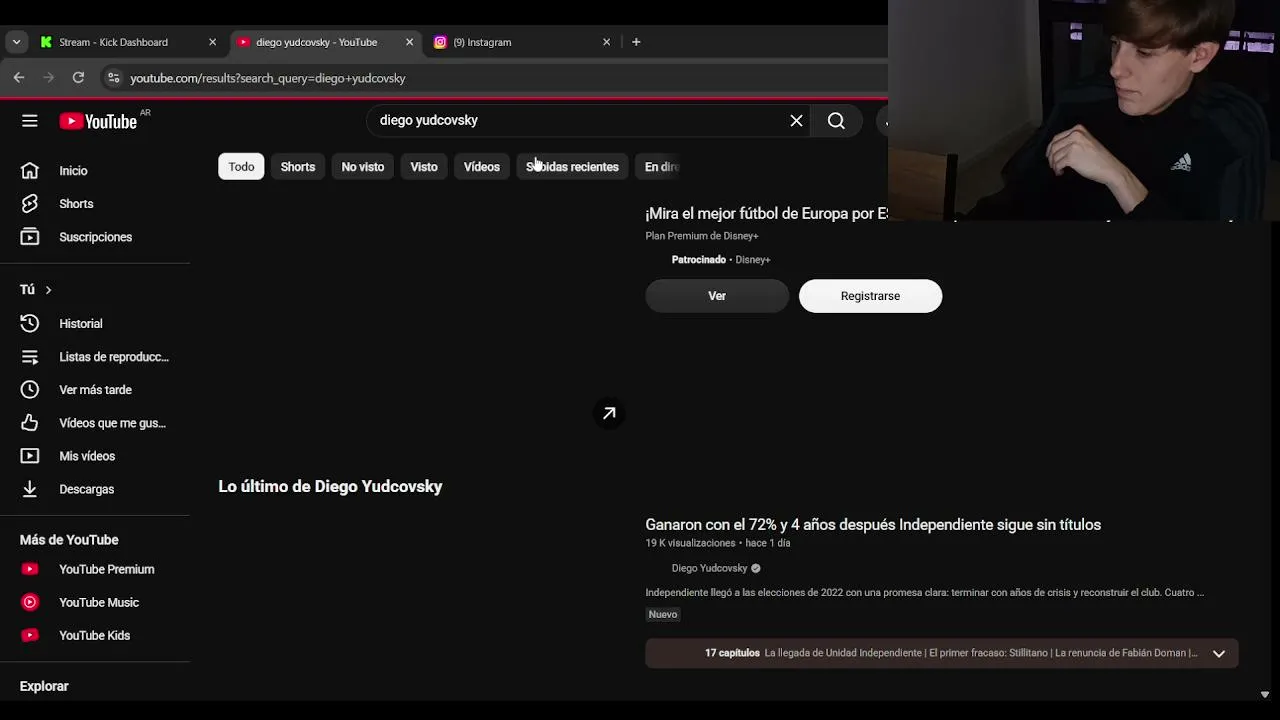The width and height of the screenshot is (1280, 720).
Task: Go back with the browser back arrow
Action: [x=19, y=78]
